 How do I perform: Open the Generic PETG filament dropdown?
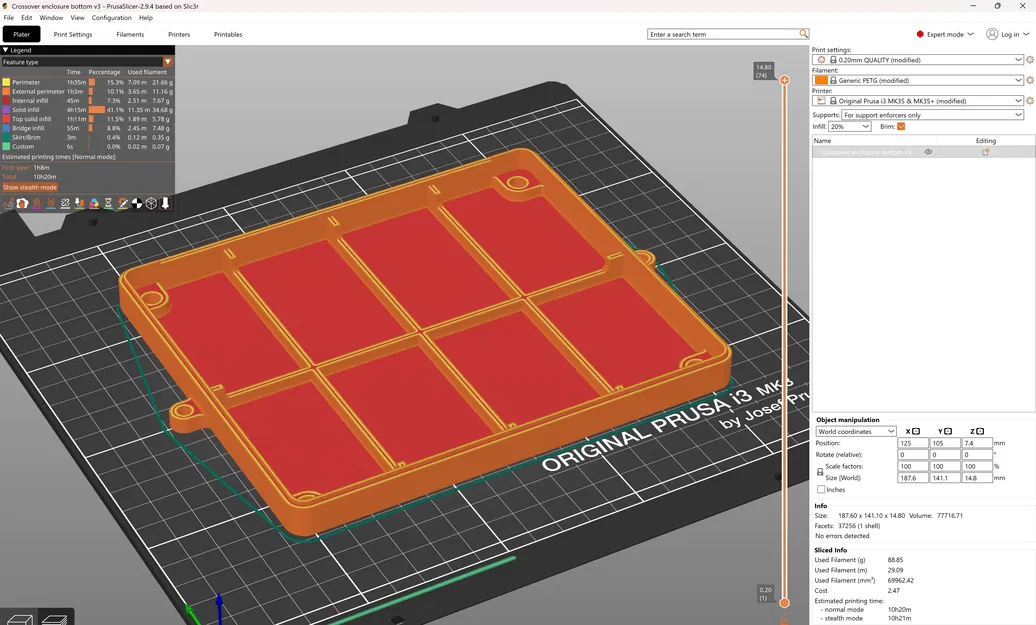[x=918, y=81]
